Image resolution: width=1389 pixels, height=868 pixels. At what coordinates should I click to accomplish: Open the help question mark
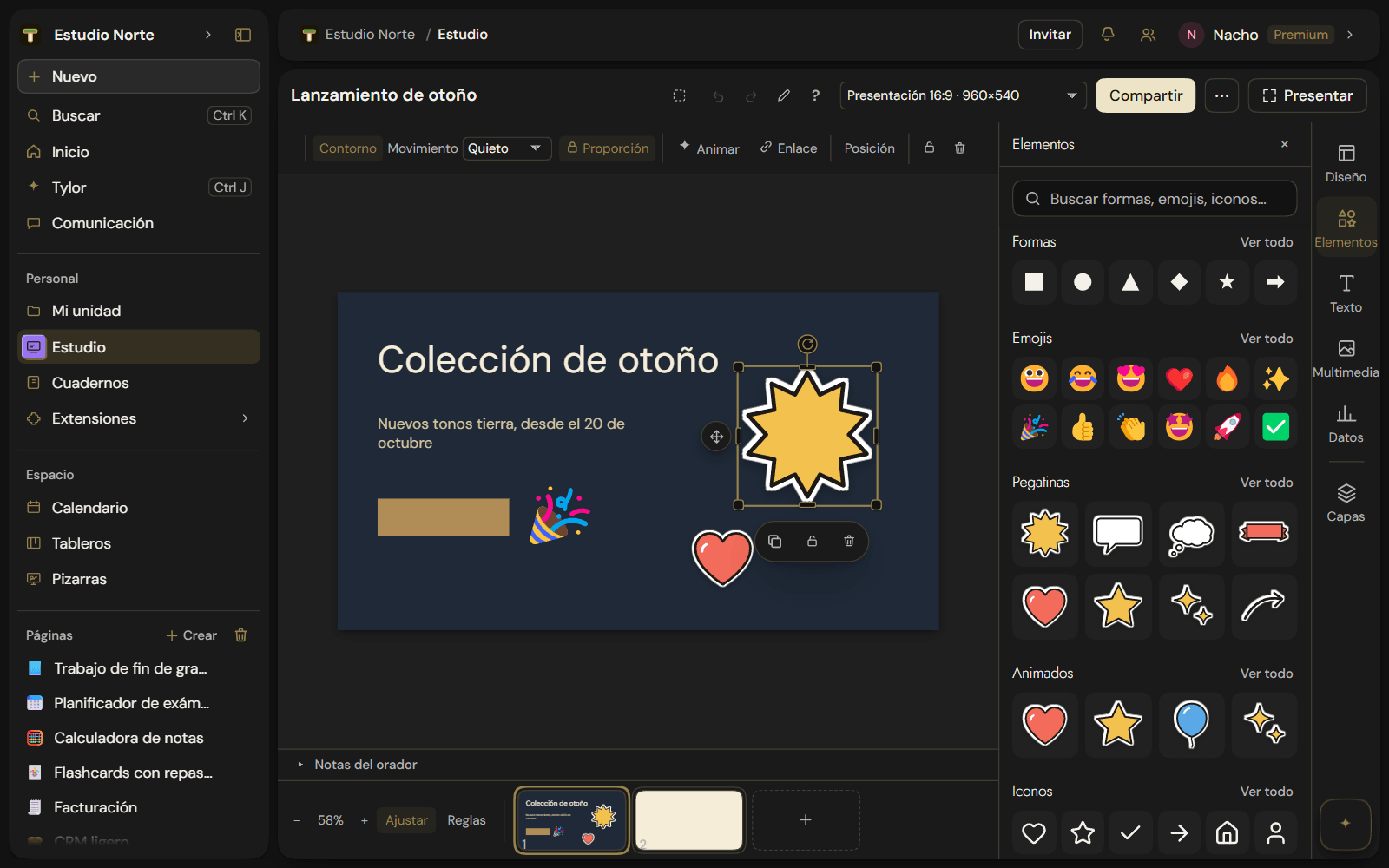click(815, 95)
